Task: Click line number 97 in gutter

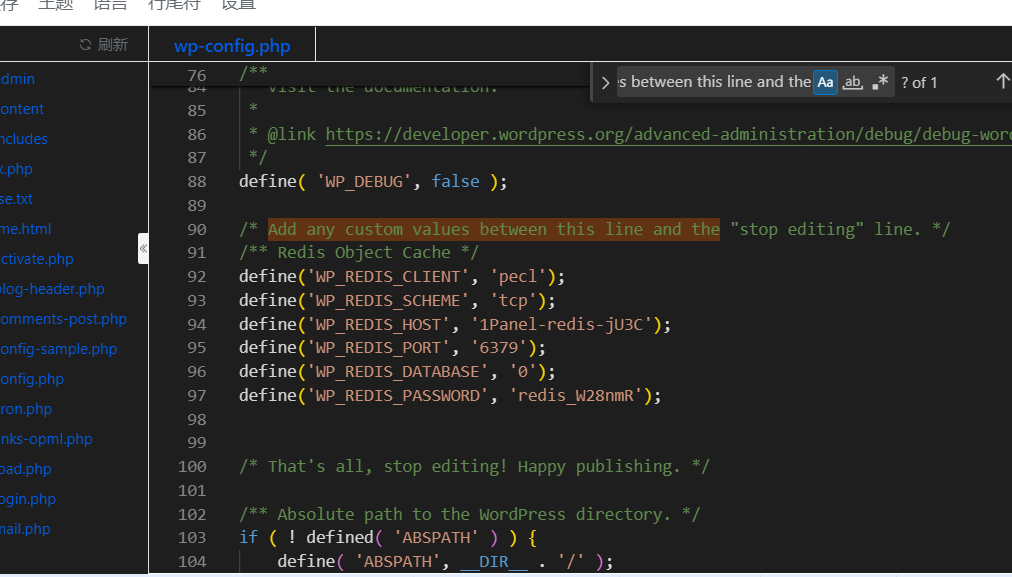Action: tap(197, 396)
